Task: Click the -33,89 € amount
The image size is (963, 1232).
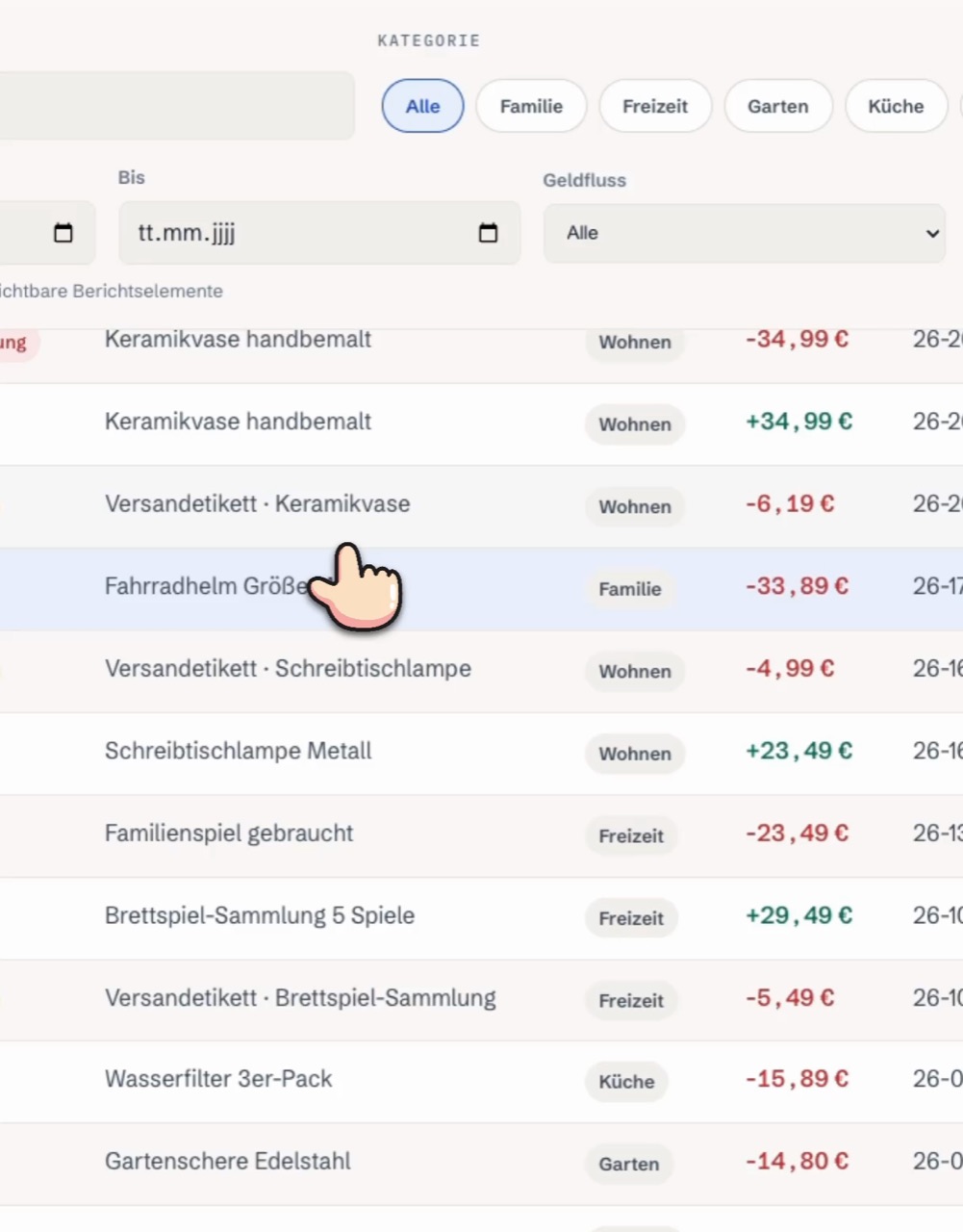Action: pos(797,586)
